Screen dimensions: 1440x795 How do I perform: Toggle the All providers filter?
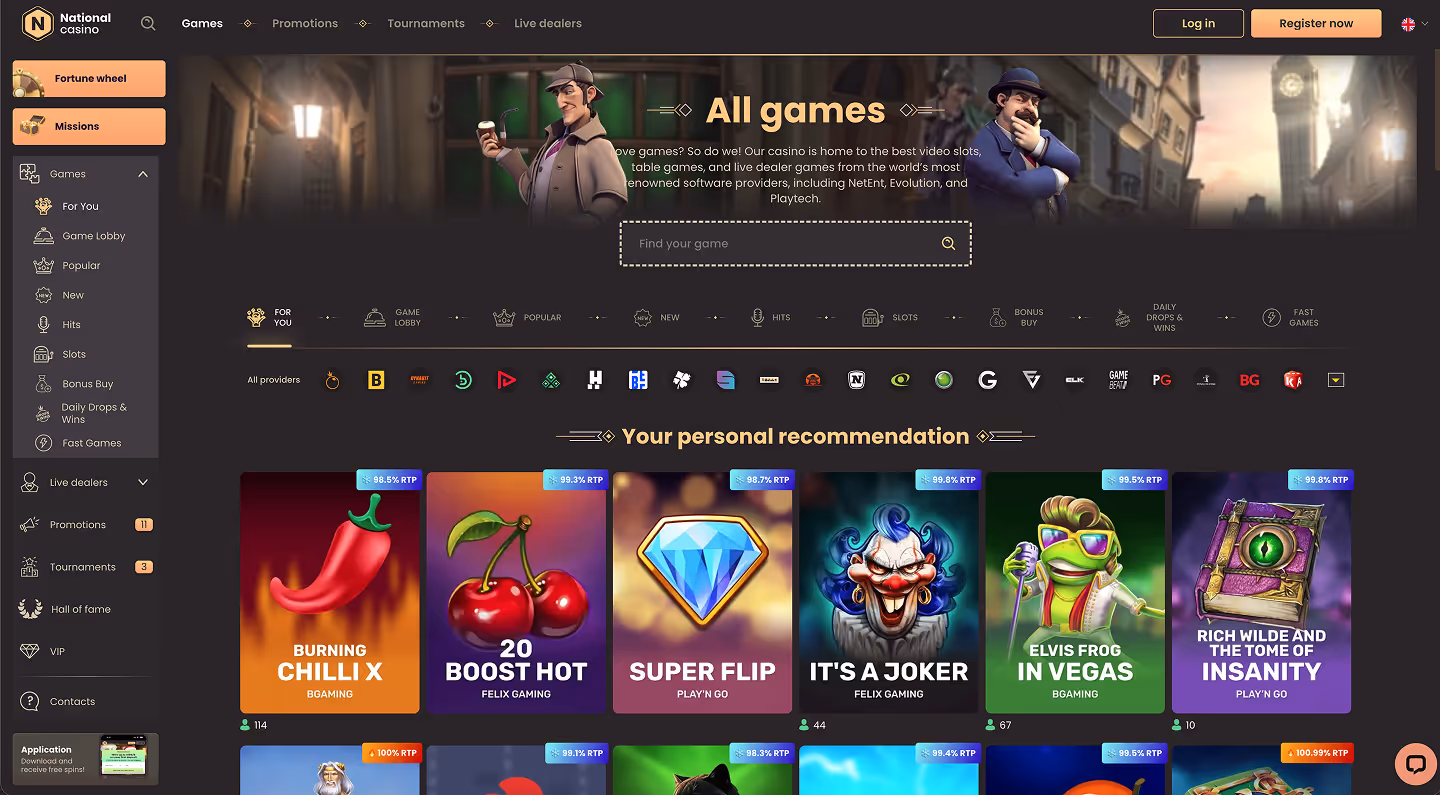click(x=272, y=380)
